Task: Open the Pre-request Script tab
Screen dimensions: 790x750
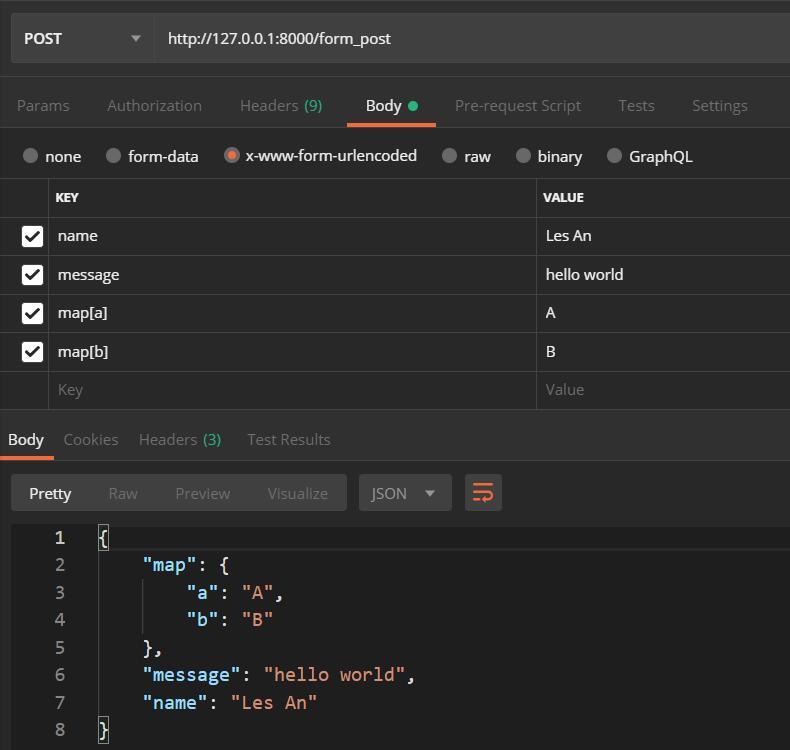Action: (518, 106)
